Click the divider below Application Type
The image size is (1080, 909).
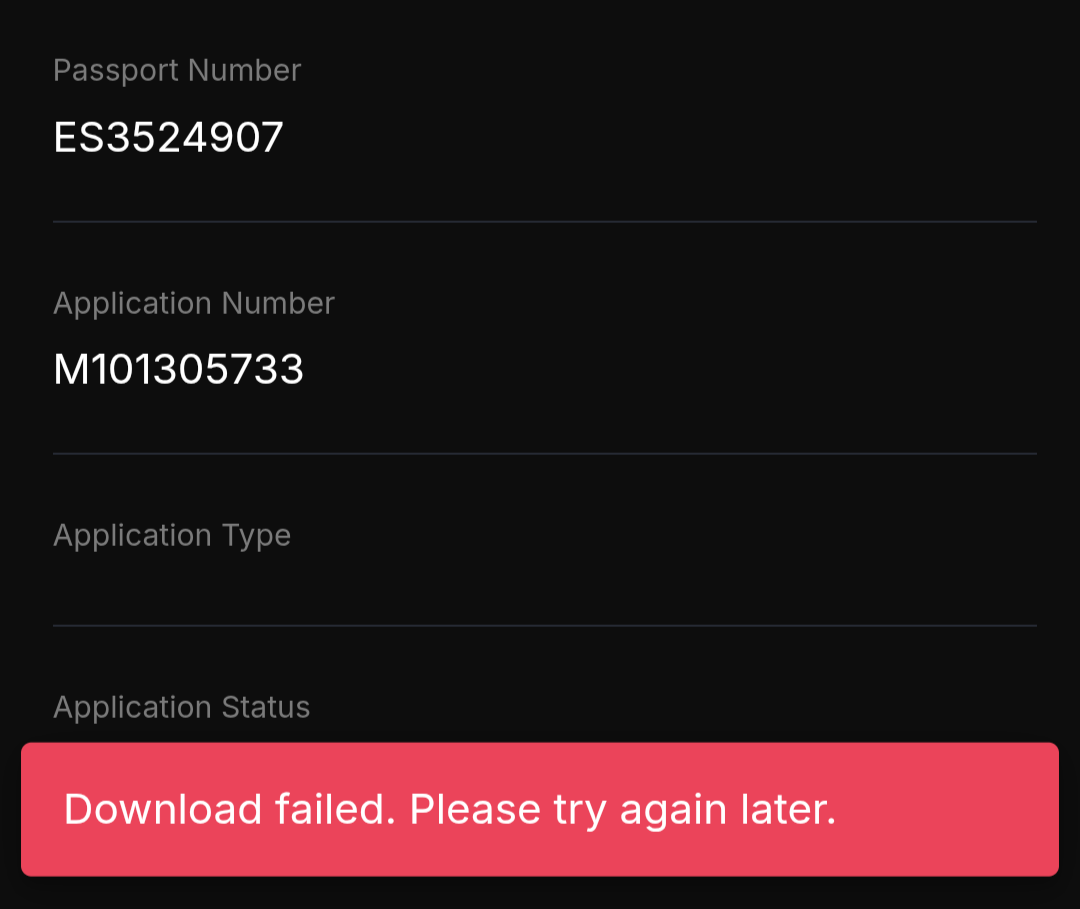544,626
